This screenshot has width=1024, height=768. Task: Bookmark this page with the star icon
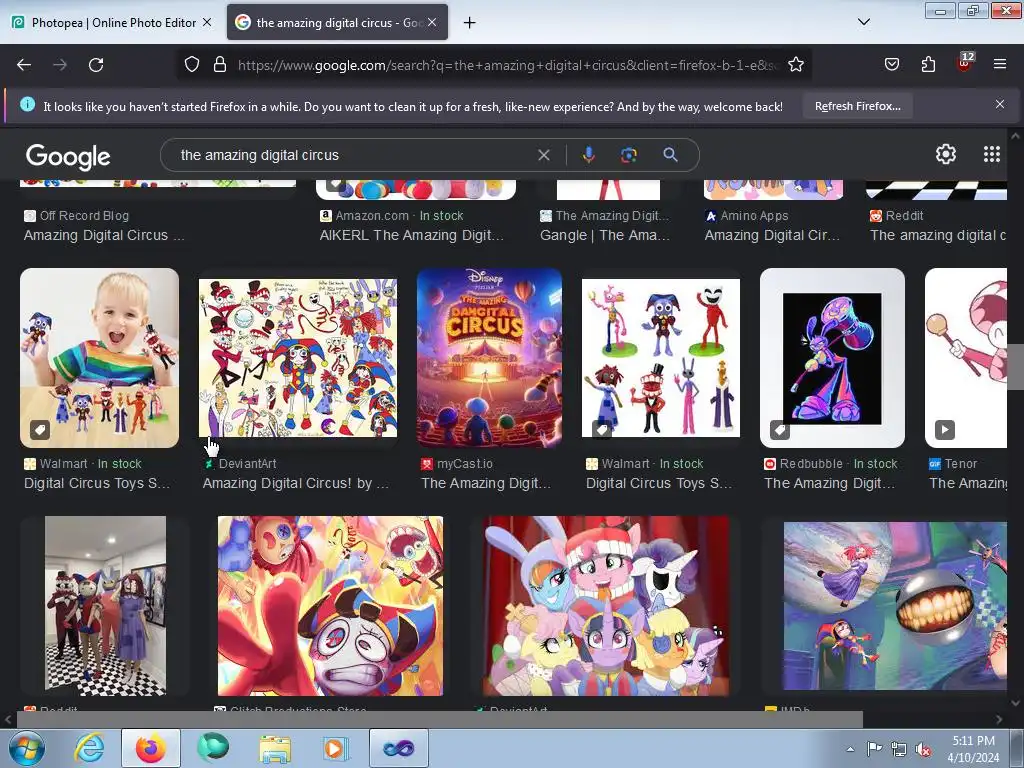[x=795, y=65]
